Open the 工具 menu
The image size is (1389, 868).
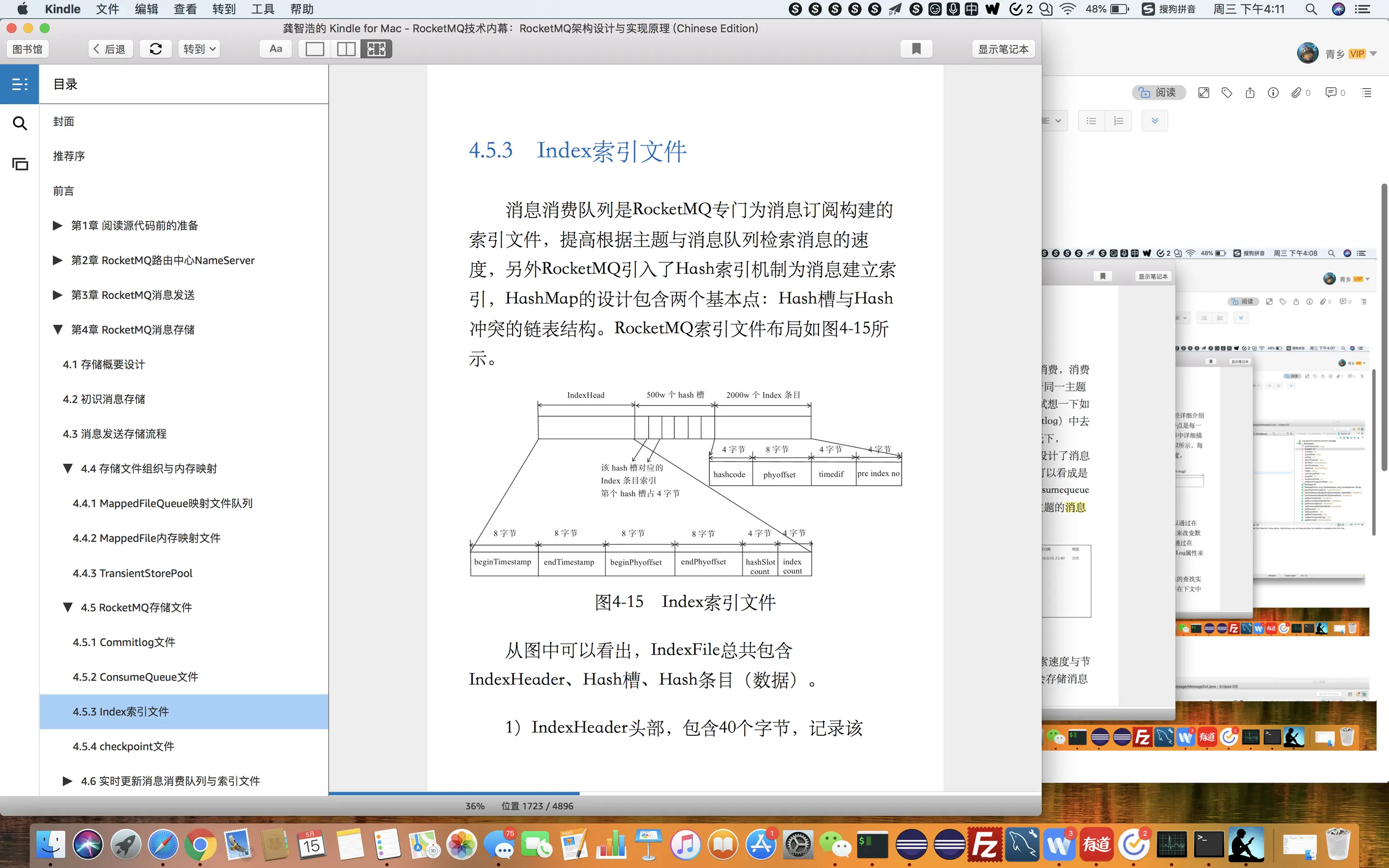pyautogui.click(x=263, y=9)
